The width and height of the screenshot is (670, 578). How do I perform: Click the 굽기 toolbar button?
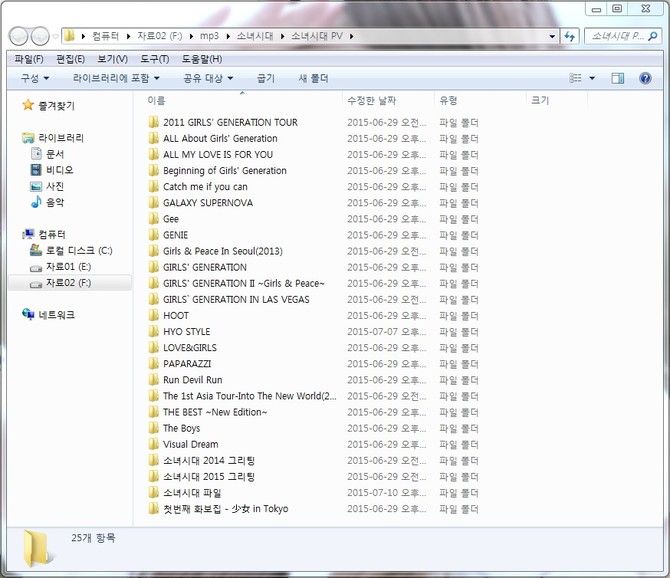coord(265,78)
